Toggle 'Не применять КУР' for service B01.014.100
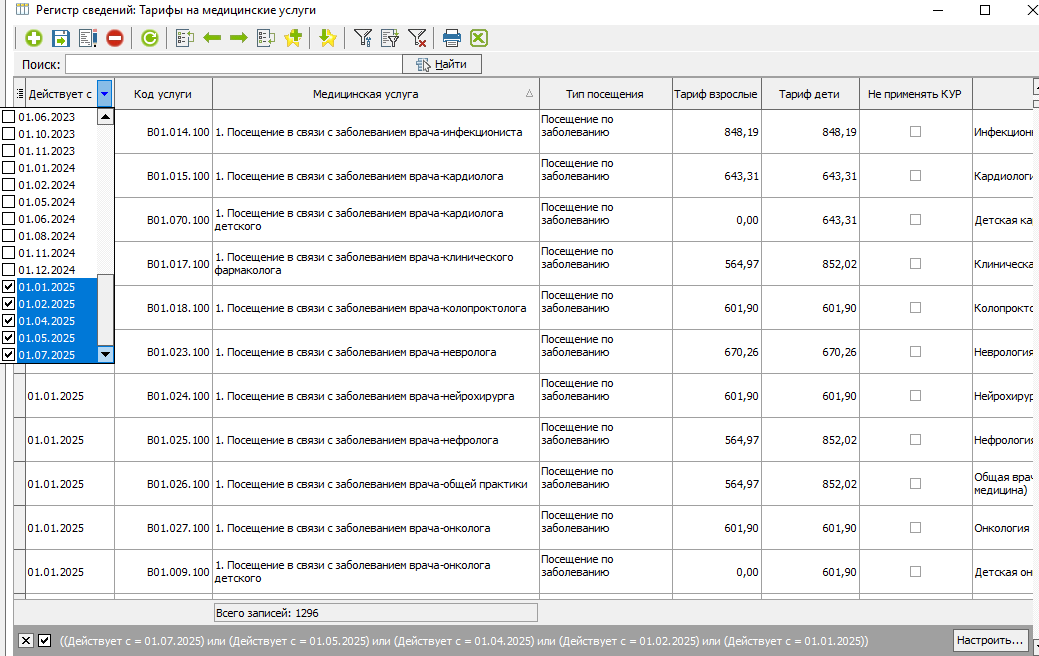Viewport: 1039px width, 656px height. click(915, 132)
